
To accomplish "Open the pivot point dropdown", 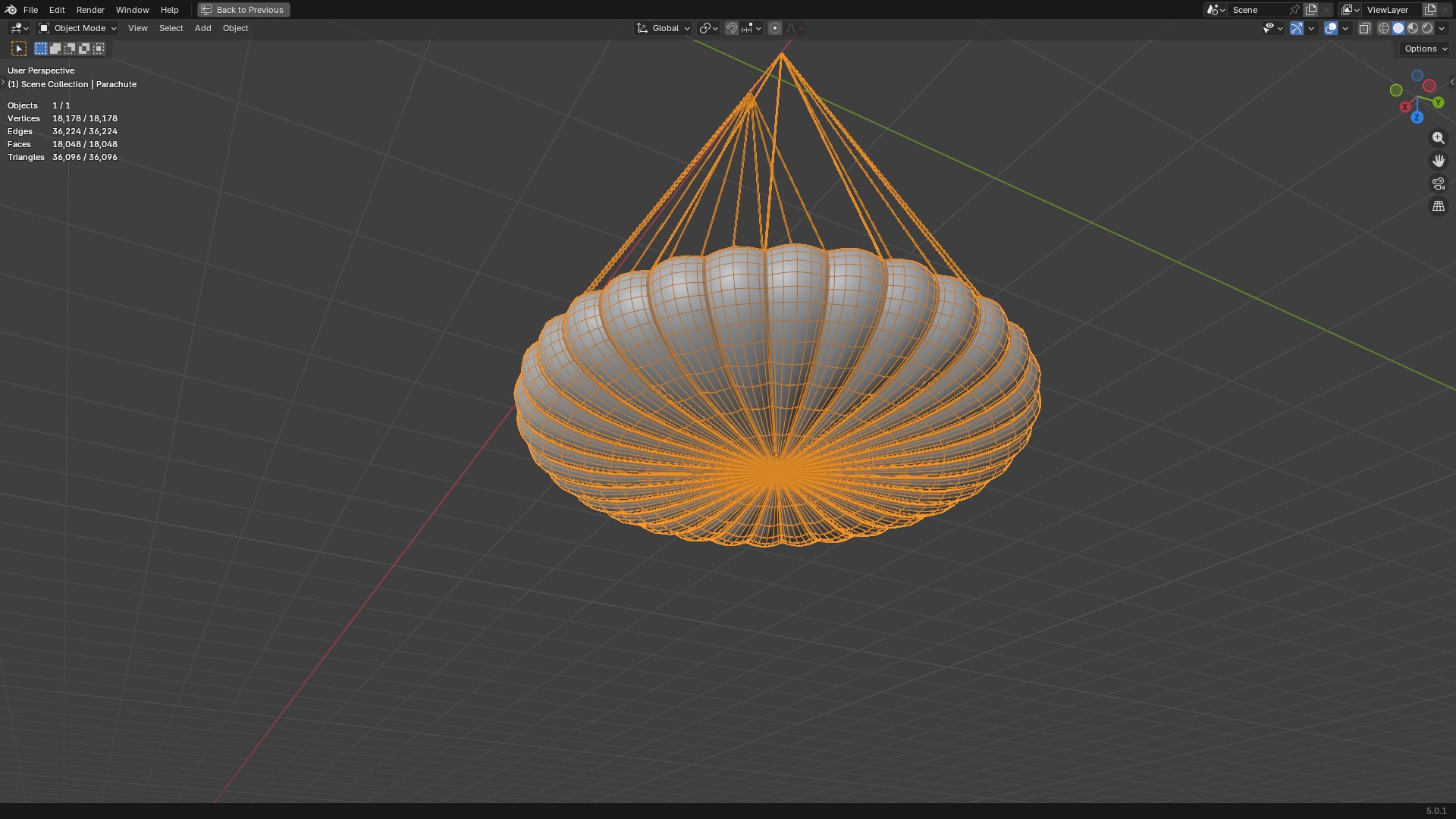I will point(708,28).
